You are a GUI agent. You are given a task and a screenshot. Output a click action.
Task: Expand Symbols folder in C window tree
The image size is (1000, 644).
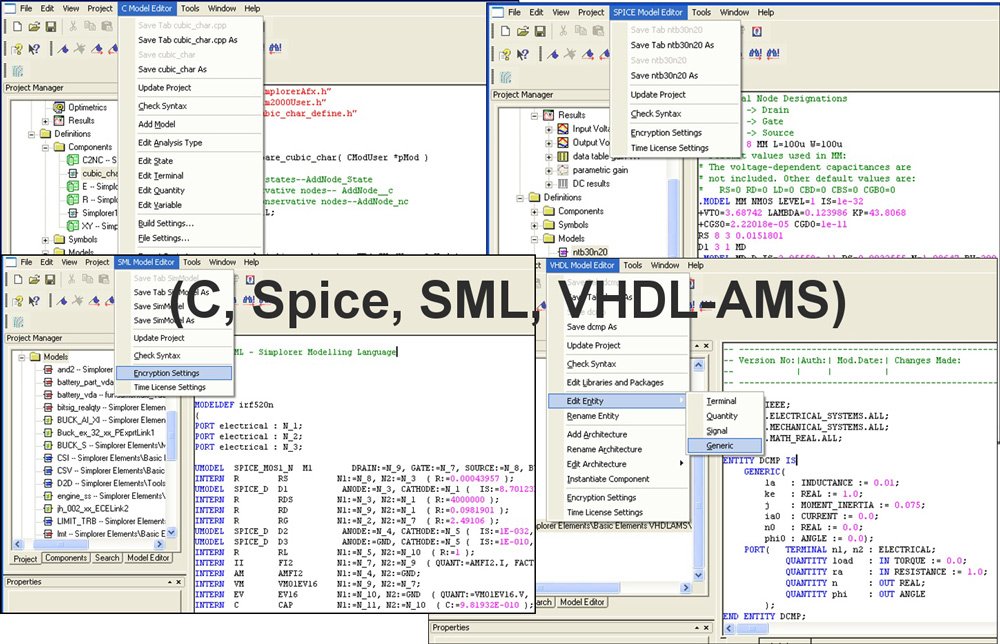click(45, 240)
